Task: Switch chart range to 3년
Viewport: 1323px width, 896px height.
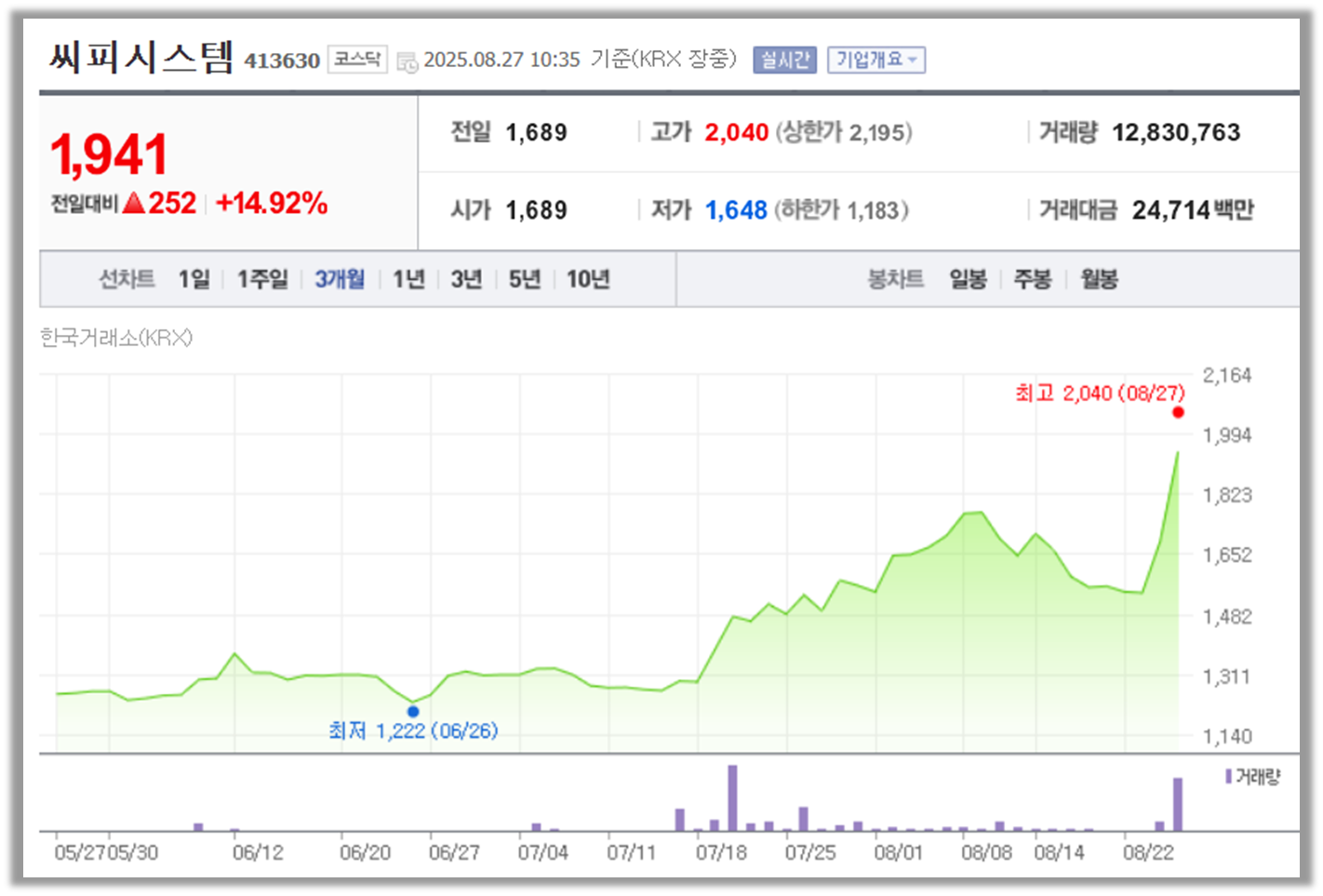Action: tap(466, 279)
